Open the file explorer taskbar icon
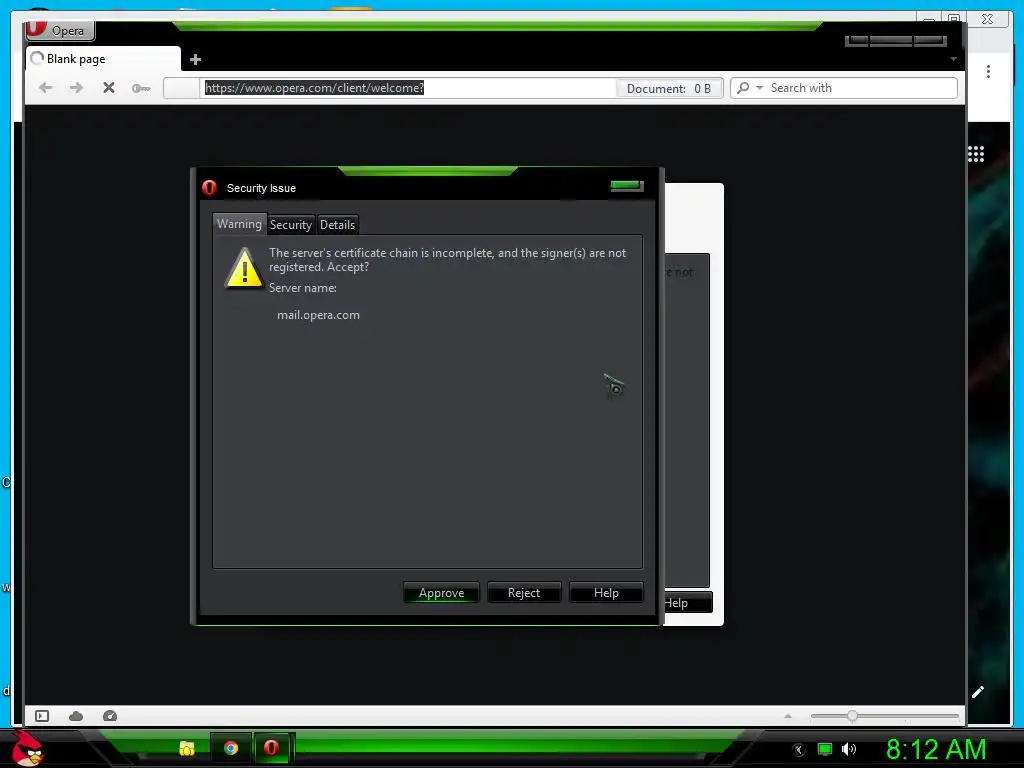The width and height of the screenshot is (1024, 768). [x=187, y=748]
